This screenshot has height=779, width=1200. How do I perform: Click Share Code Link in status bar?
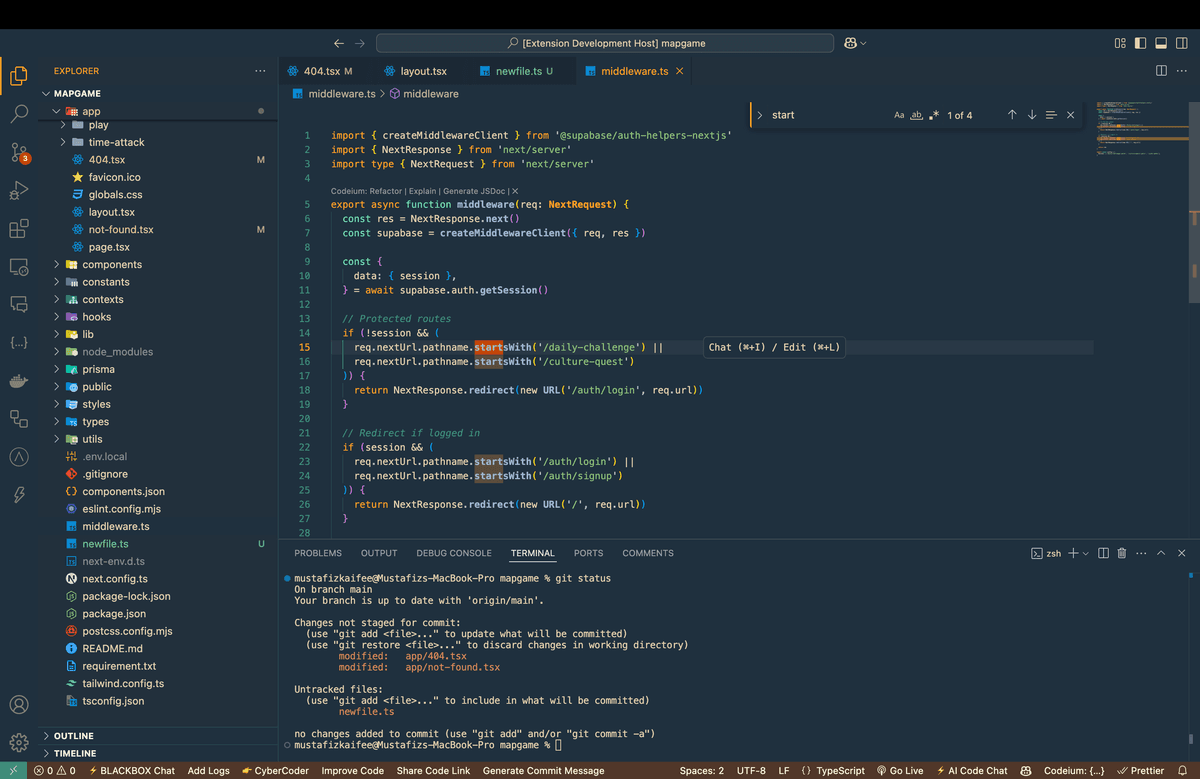(x=433, y=771)
